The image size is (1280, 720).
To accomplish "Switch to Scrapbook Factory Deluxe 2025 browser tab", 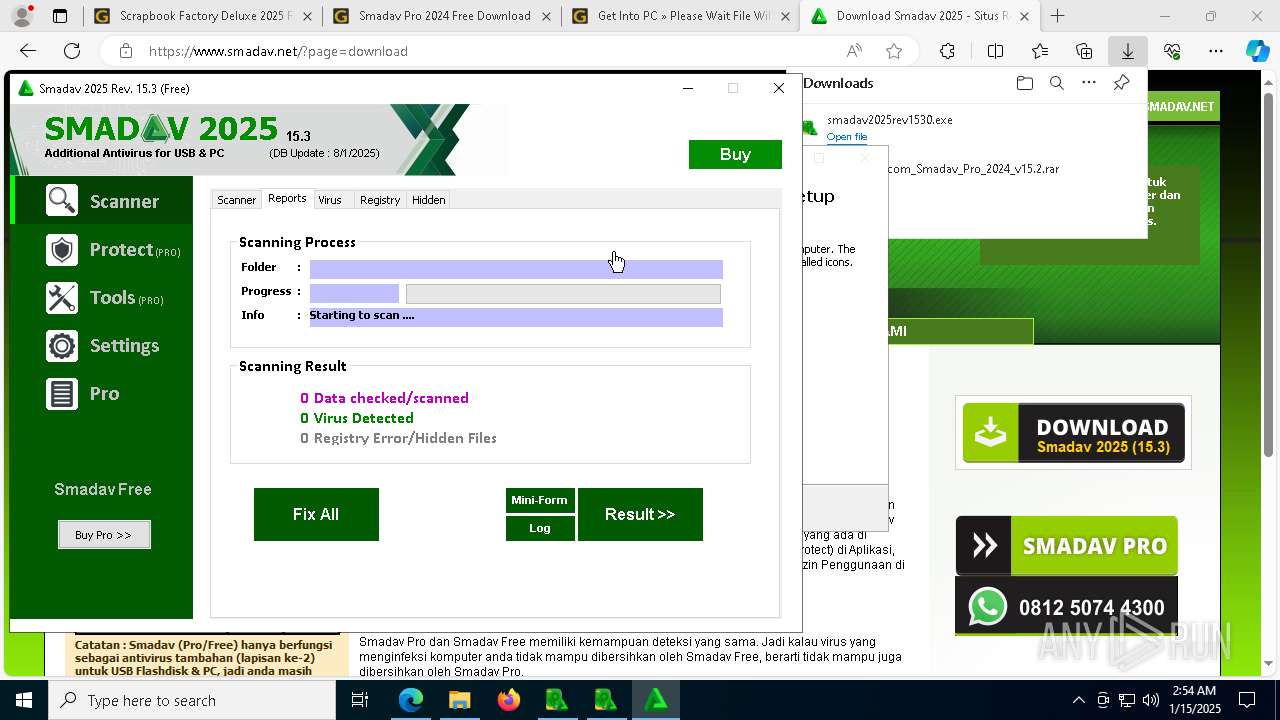I will (x=205, y=16).
